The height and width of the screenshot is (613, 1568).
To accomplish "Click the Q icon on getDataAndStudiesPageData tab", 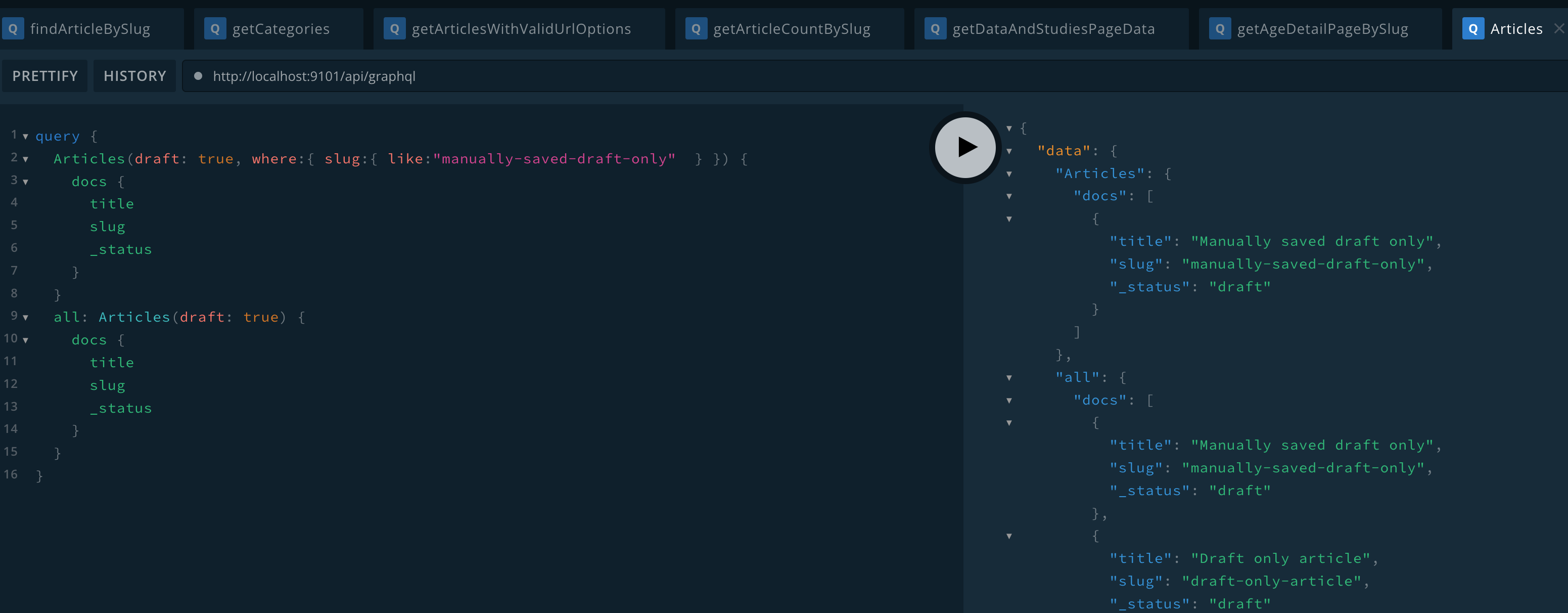I will coord(935,29).
